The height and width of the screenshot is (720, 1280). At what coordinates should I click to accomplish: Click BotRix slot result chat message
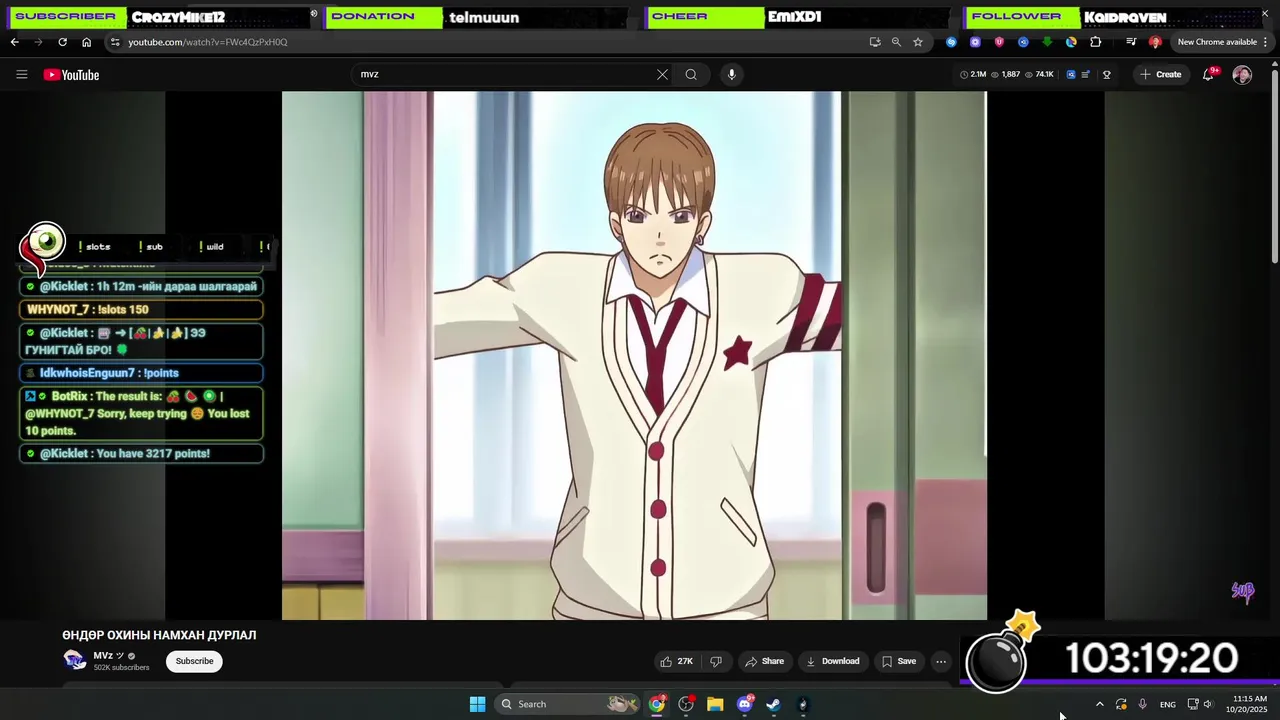[x=141, y=414]
